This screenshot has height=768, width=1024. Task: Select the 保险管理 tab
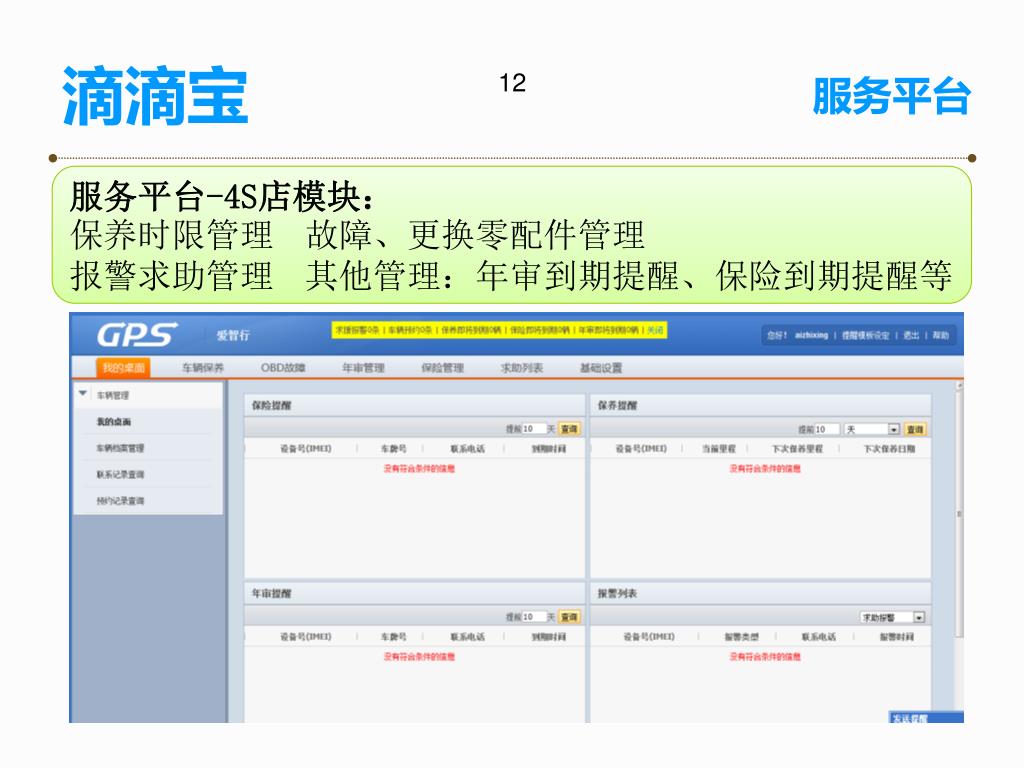442,368
